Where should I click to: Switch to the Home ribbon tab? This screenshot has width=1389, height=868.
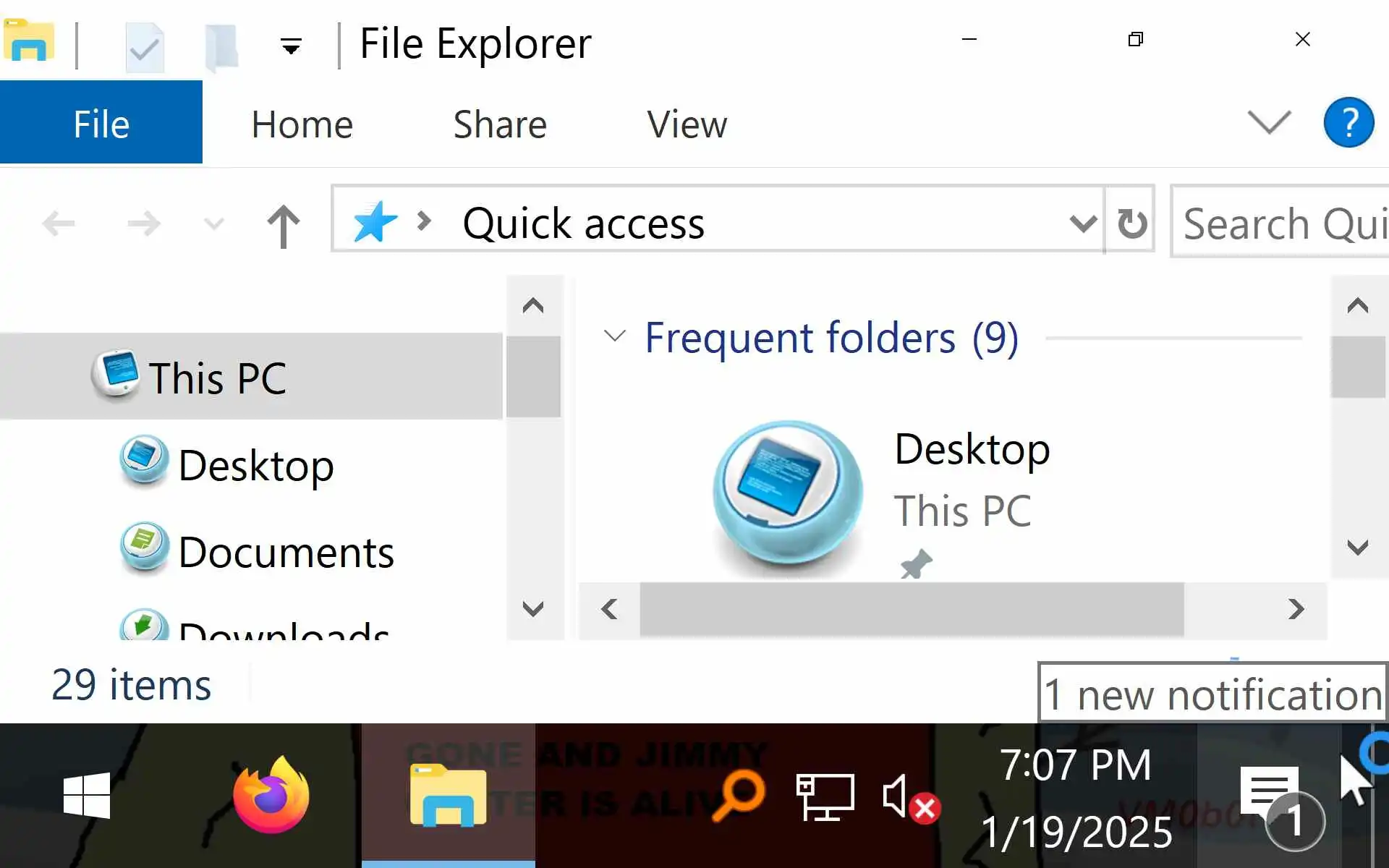coord(302,124)
